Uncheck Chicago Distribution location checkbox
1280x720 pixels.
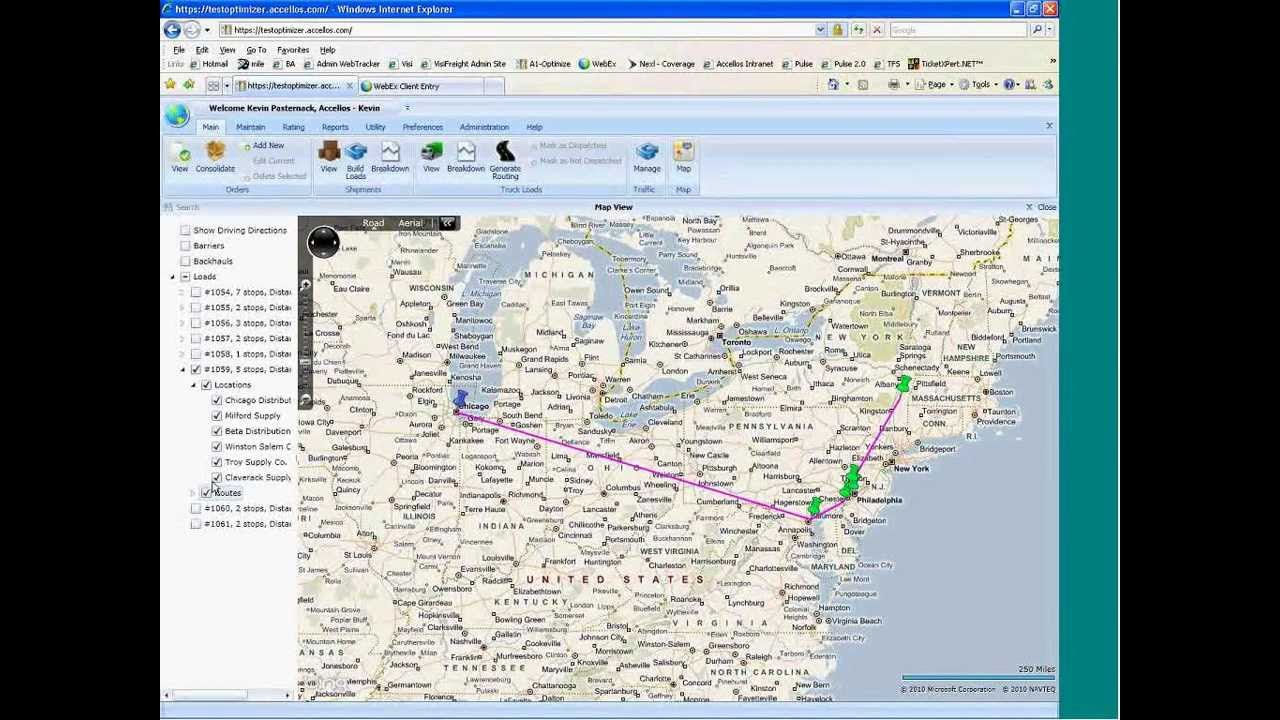coord(217,400)
